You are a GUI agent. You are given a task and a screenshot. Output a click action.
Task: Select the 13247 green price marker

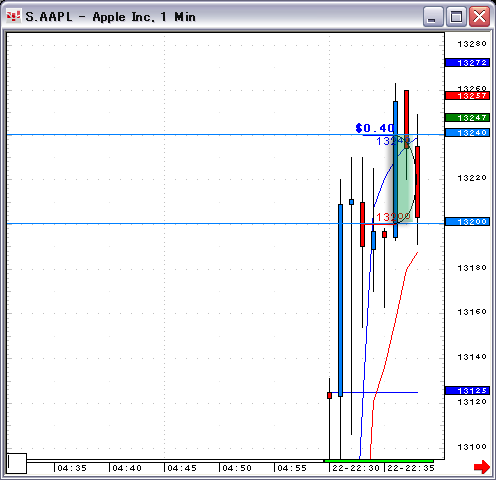[x=467, y=118]
